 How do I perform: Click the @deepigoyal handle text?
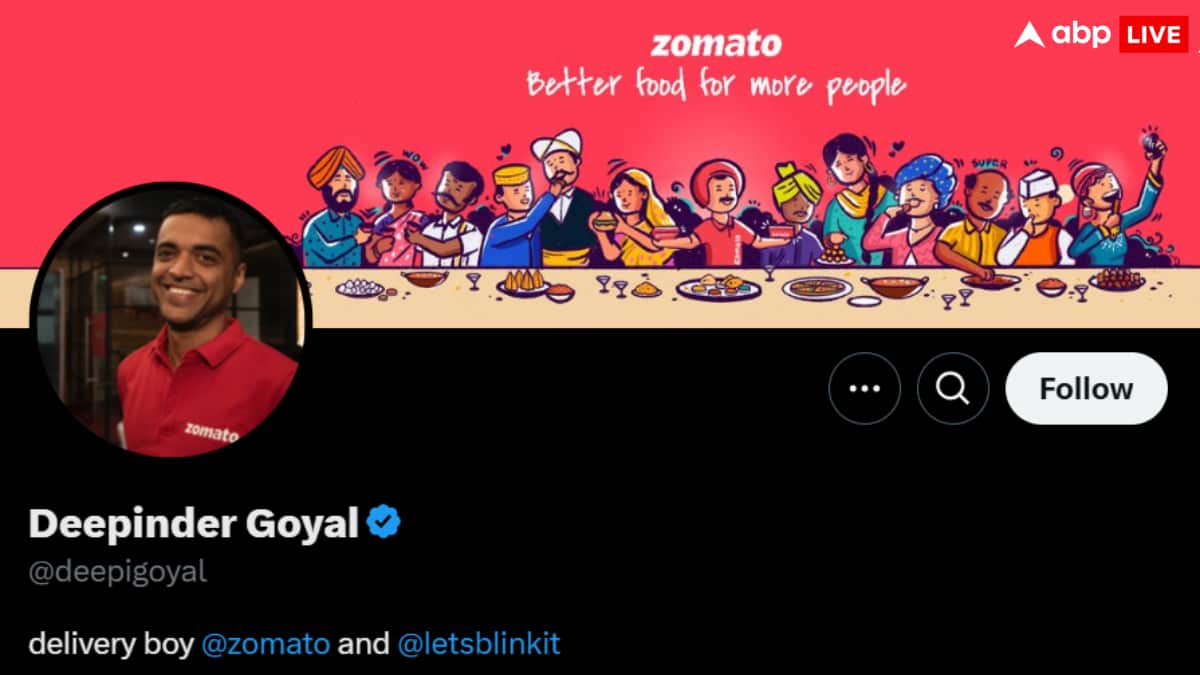click(117, 572)
